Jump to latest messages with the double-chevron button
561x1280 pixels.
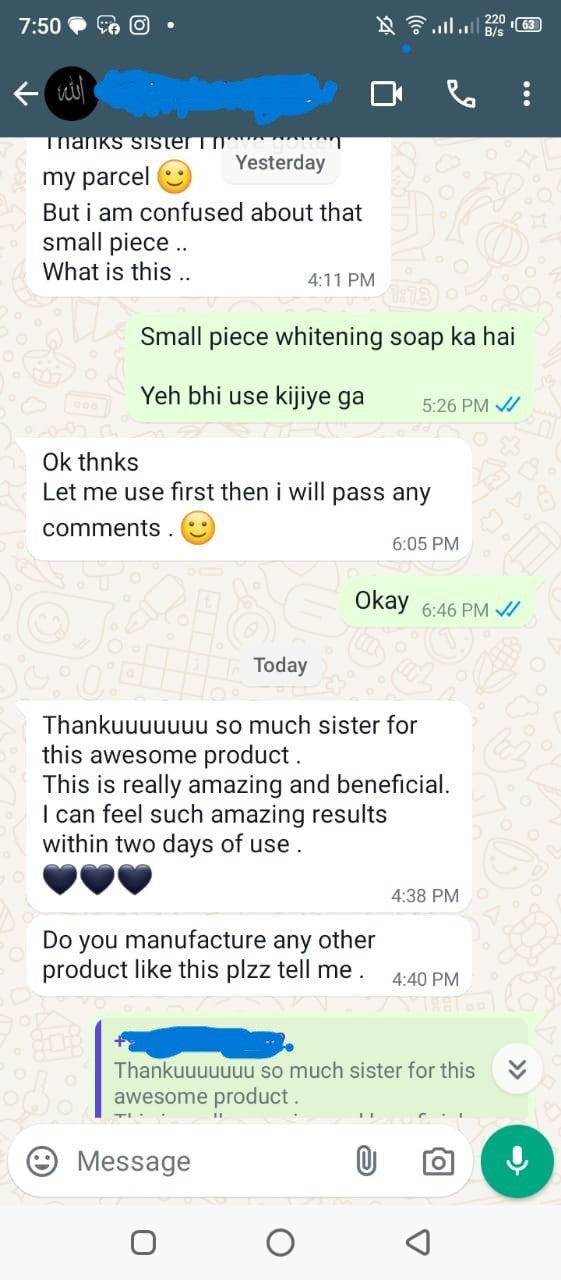517,1069
